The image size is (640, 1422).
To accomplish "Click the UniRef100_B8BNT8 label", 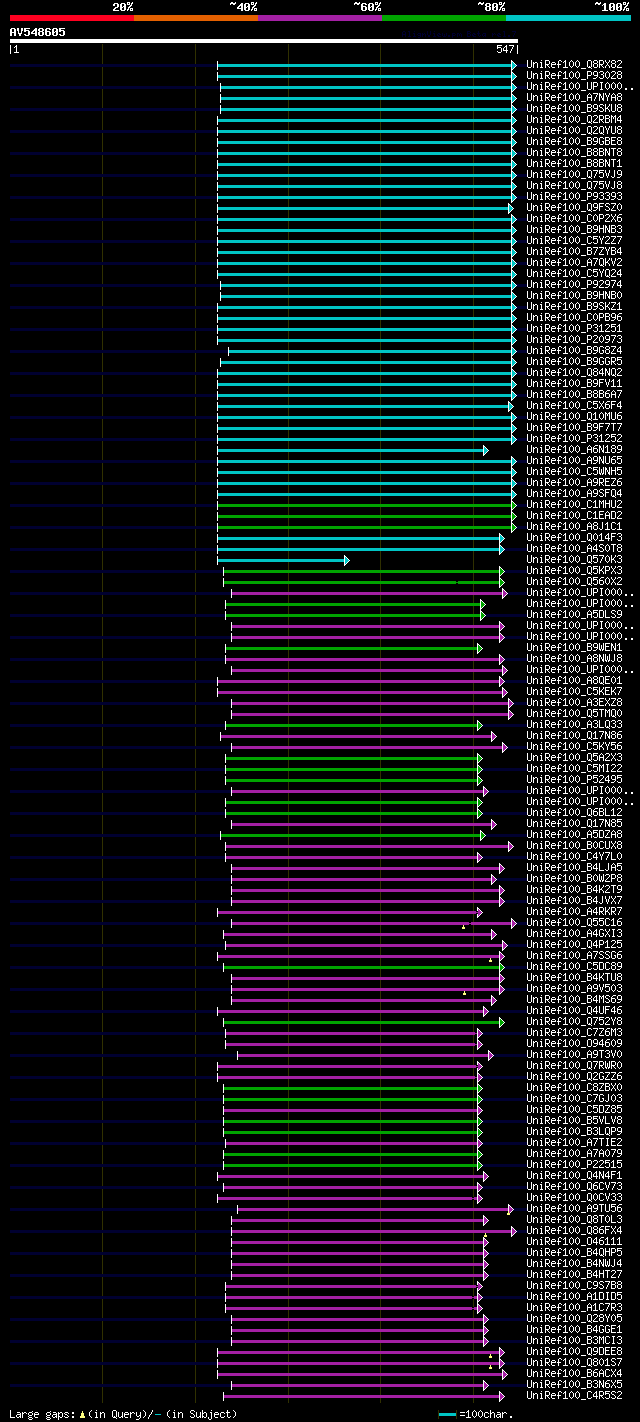I will point(574,152).
